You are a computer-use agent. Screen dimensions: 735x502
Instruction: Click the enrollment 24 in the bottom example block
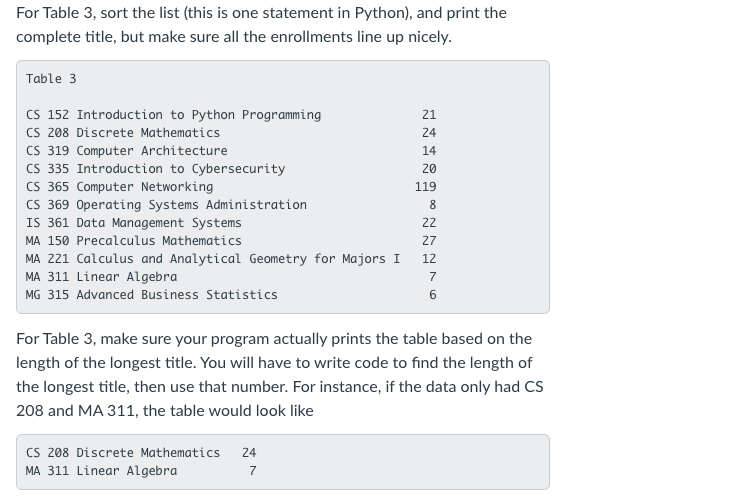point(249,453)
